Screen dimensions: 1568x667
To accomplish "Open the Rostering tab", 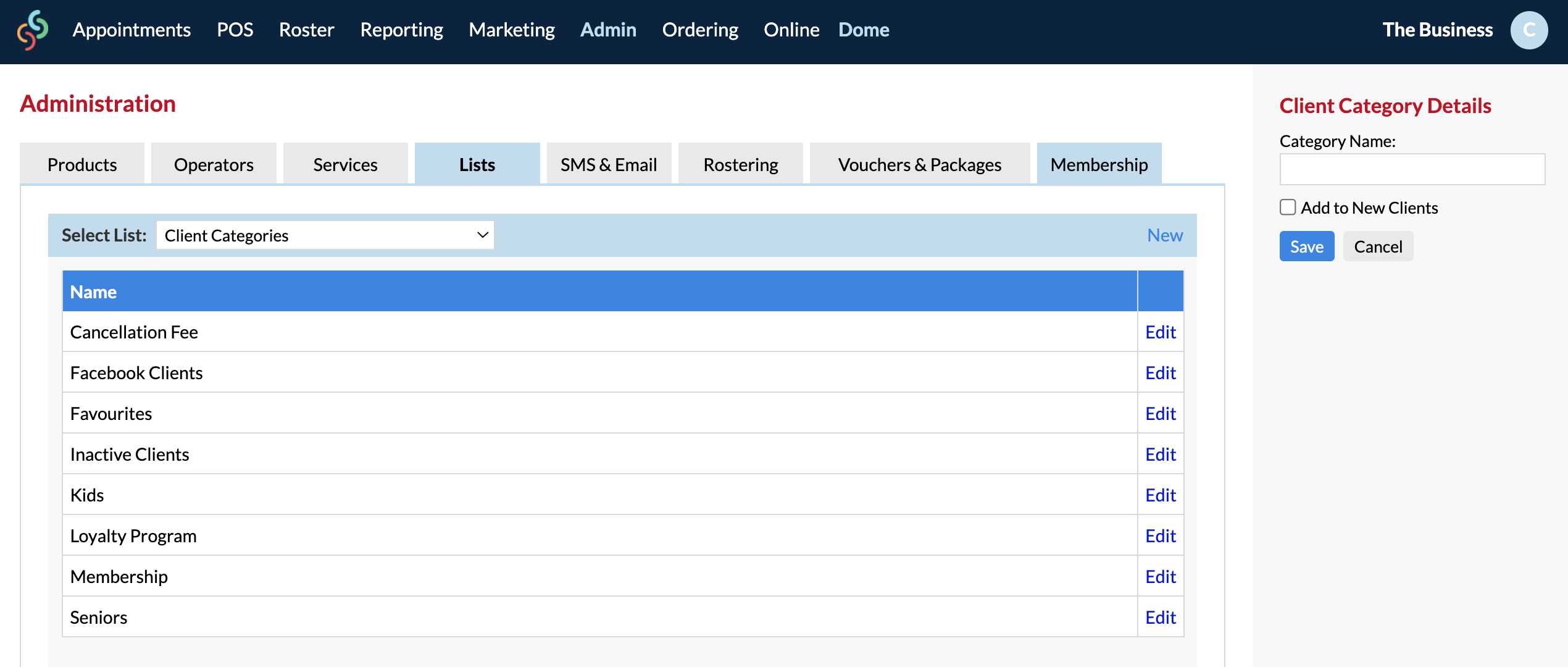I will pyautogui.click(x=741, y=164).
